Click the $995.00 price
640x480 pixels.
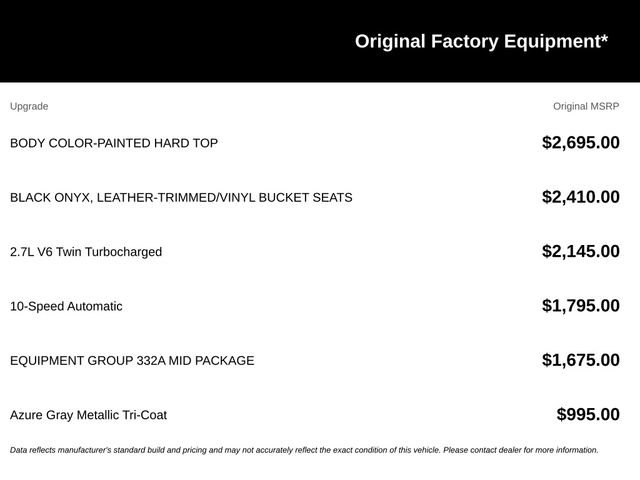pos(588,414)
